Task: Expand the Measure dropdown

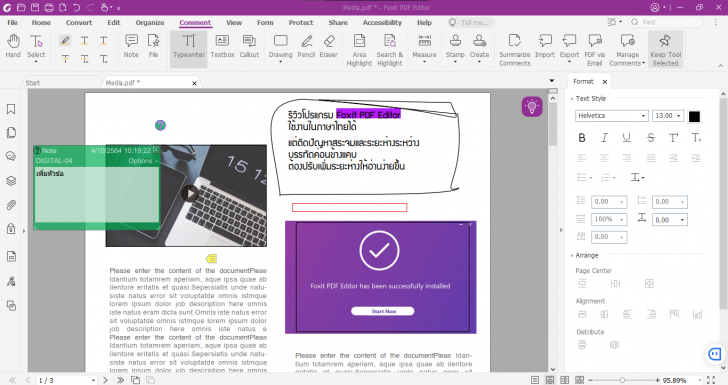Action: pos(424,62)
